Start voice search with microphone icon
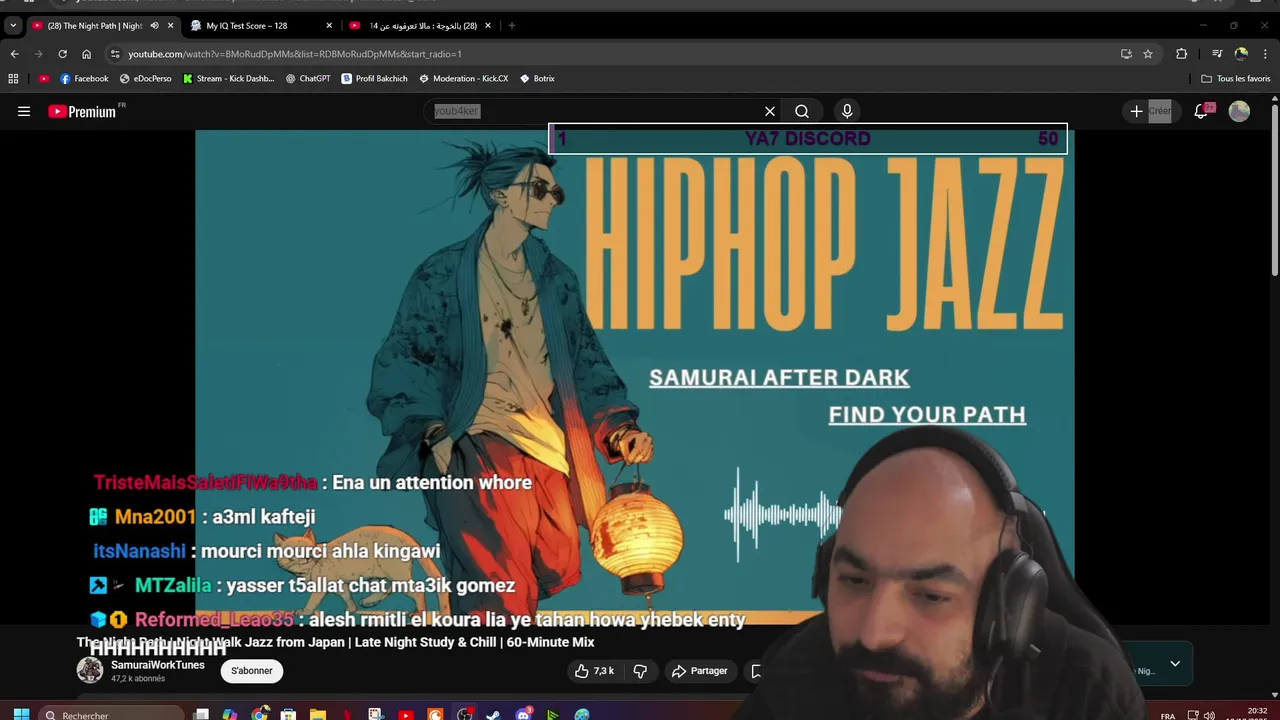The width and height of the screenshot is (1280, 720). click(x=847, y=112)
